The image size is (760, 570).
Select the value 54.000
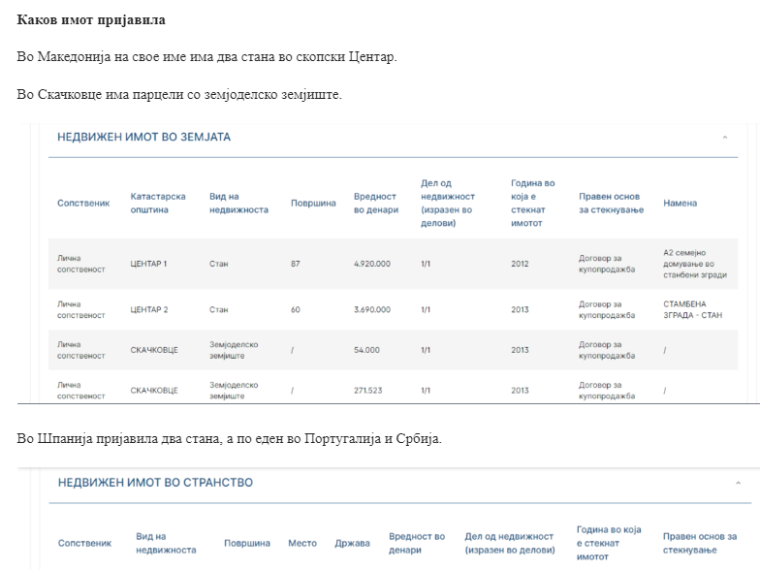366,350
